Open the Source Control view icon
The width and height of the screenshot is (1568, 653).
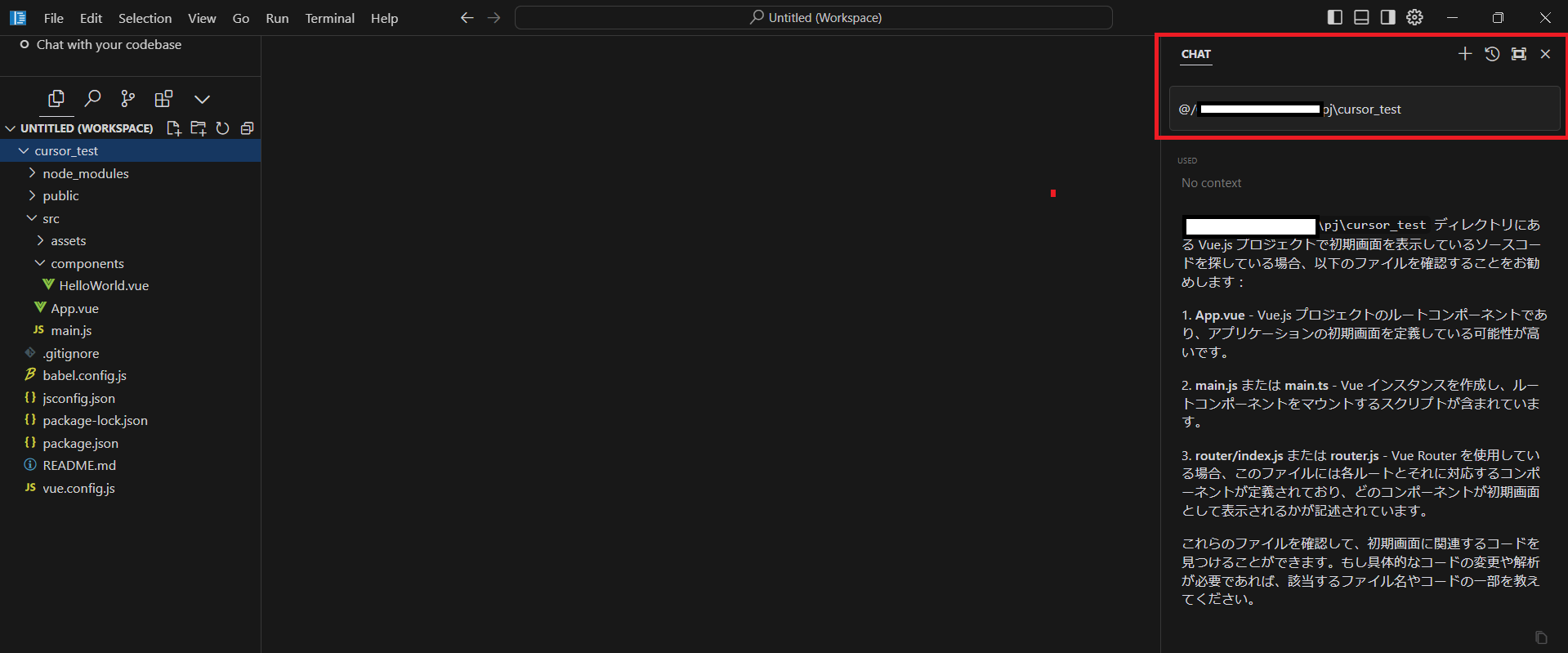tap(127, 99)
